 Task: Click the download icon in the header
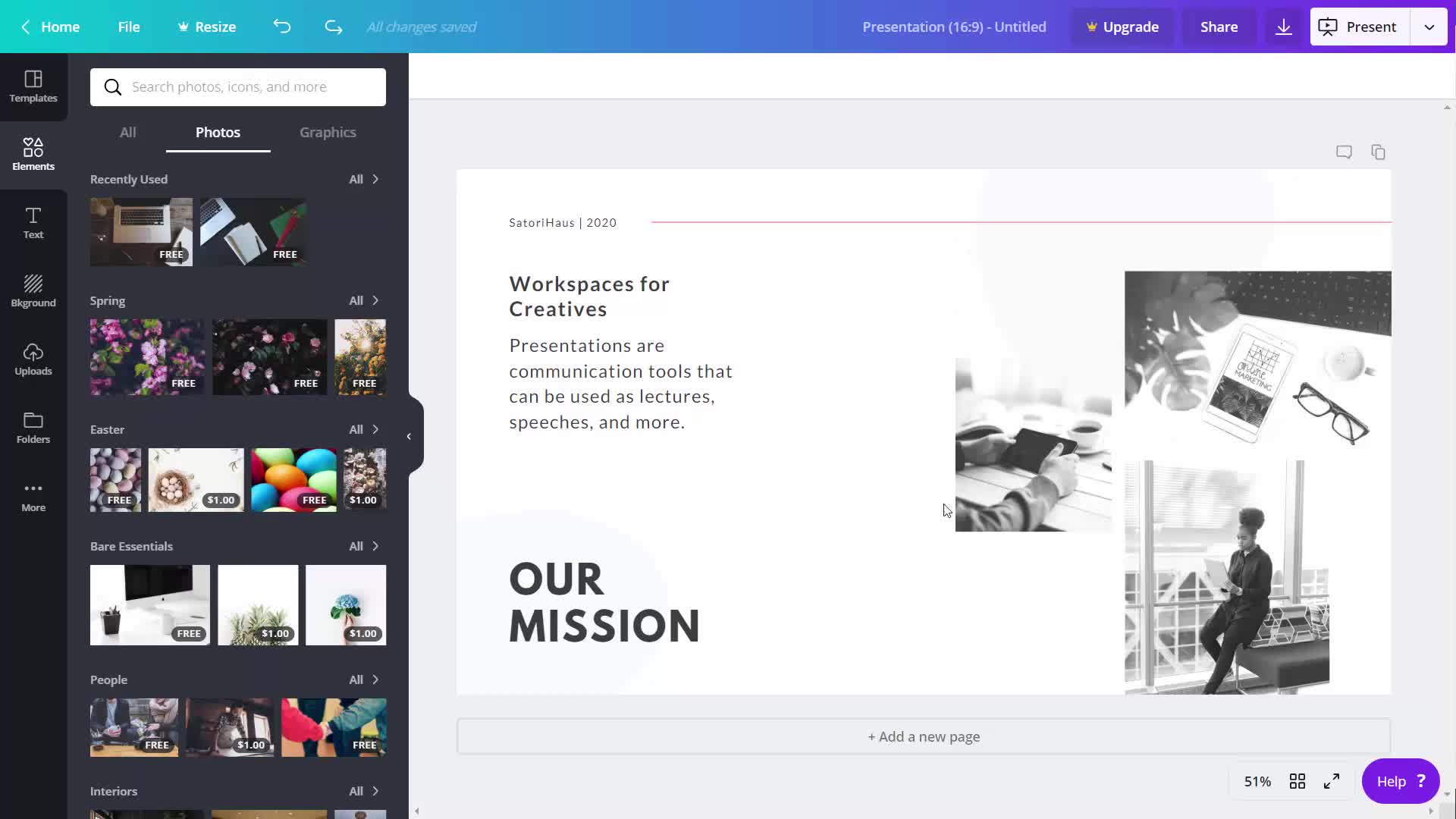pyautogui.click(x=1283, y=27)
